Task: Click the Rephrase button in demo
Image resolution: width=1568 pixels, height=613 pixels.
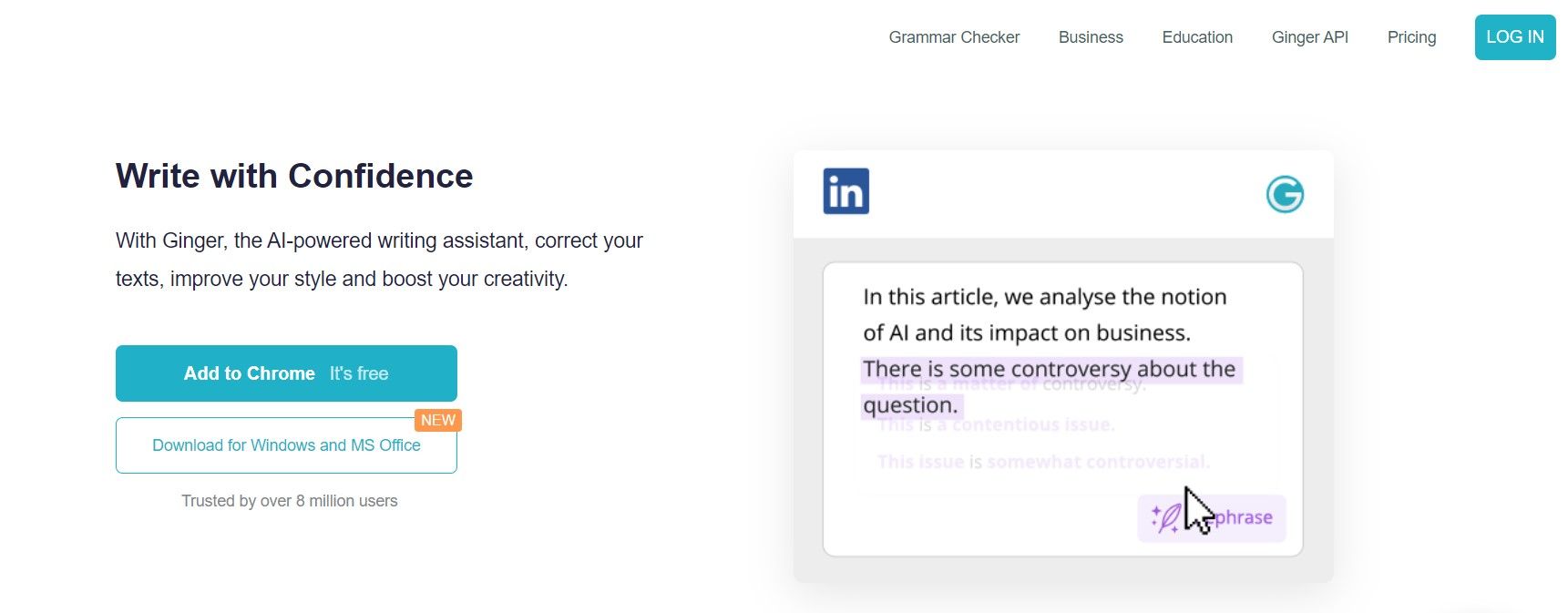Action: pos(1212,518)
